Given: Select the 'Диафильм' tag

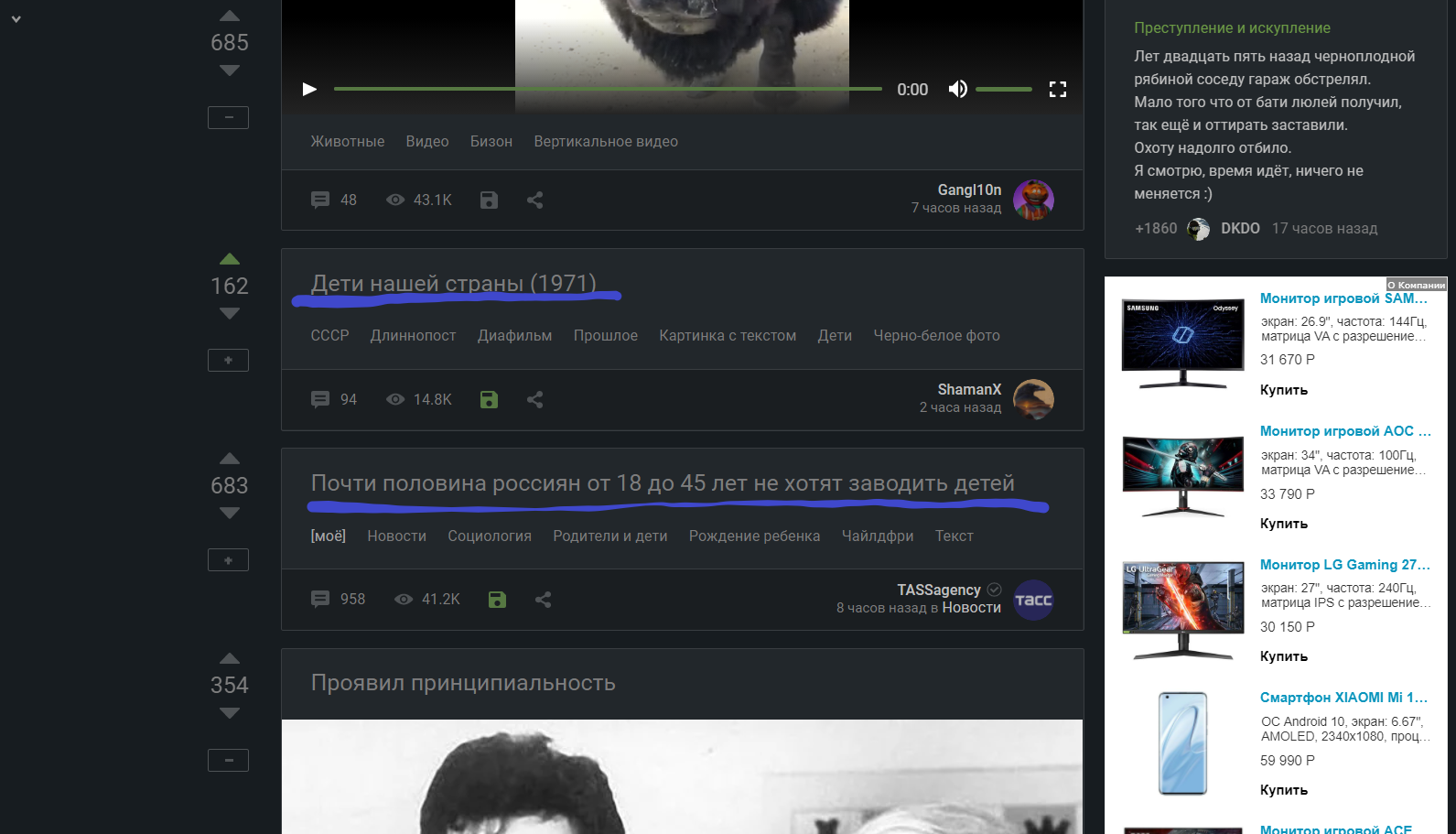Looking at the screenshot, I should (x=514, y=336).
